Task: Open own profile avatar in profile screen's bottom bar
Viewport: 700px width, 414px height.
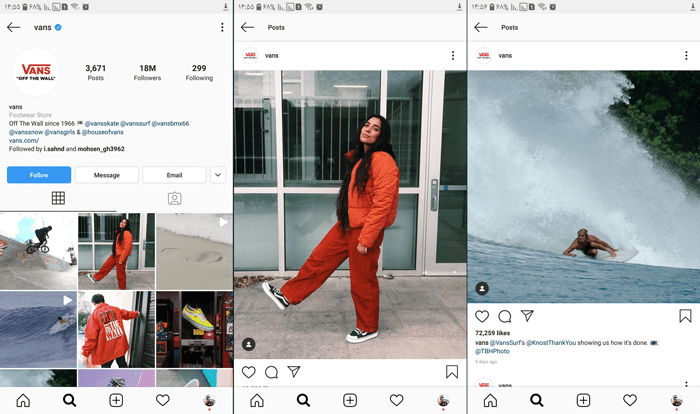Action: coord(209,400)
